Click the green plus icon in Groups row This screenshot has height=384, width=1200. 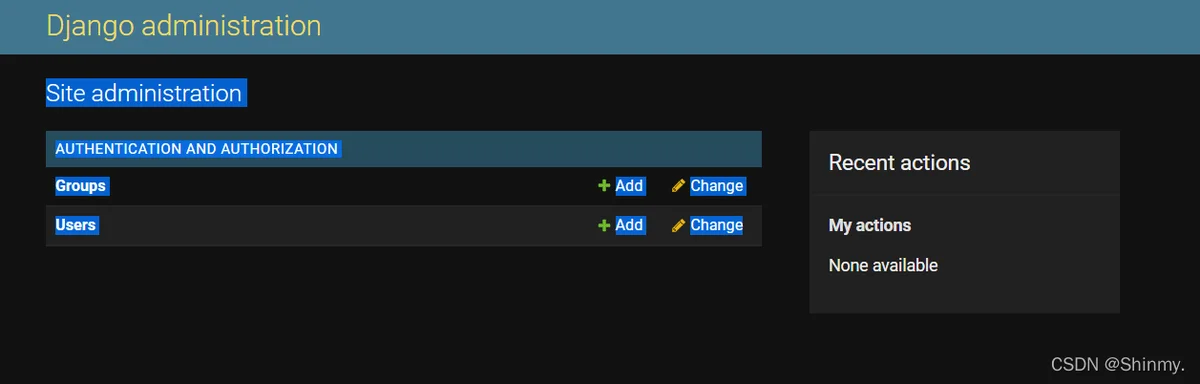(x=604, y=186)
